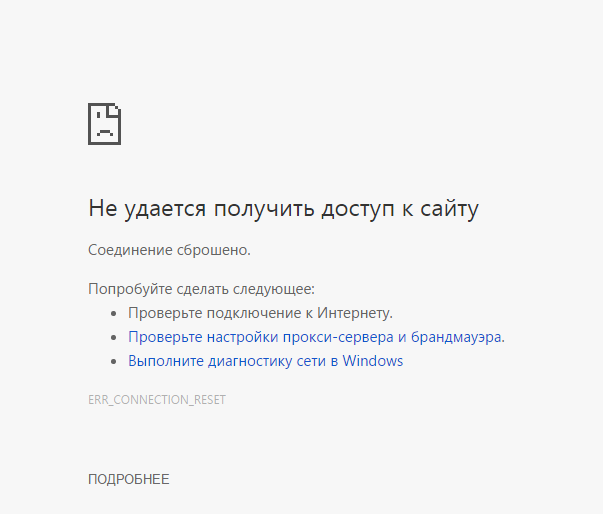Click the ERR_CONNECTION_RESET error code
This screenshot has width=603, height=514.
pos(157,400)
